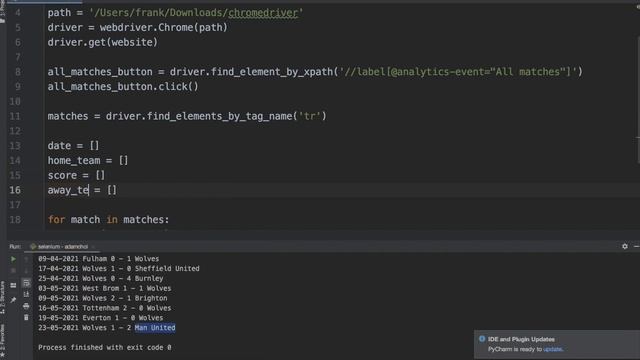Screen dimensions: 640x360
Task: Toggle scroll to end of console output
Action: [27, 294]
